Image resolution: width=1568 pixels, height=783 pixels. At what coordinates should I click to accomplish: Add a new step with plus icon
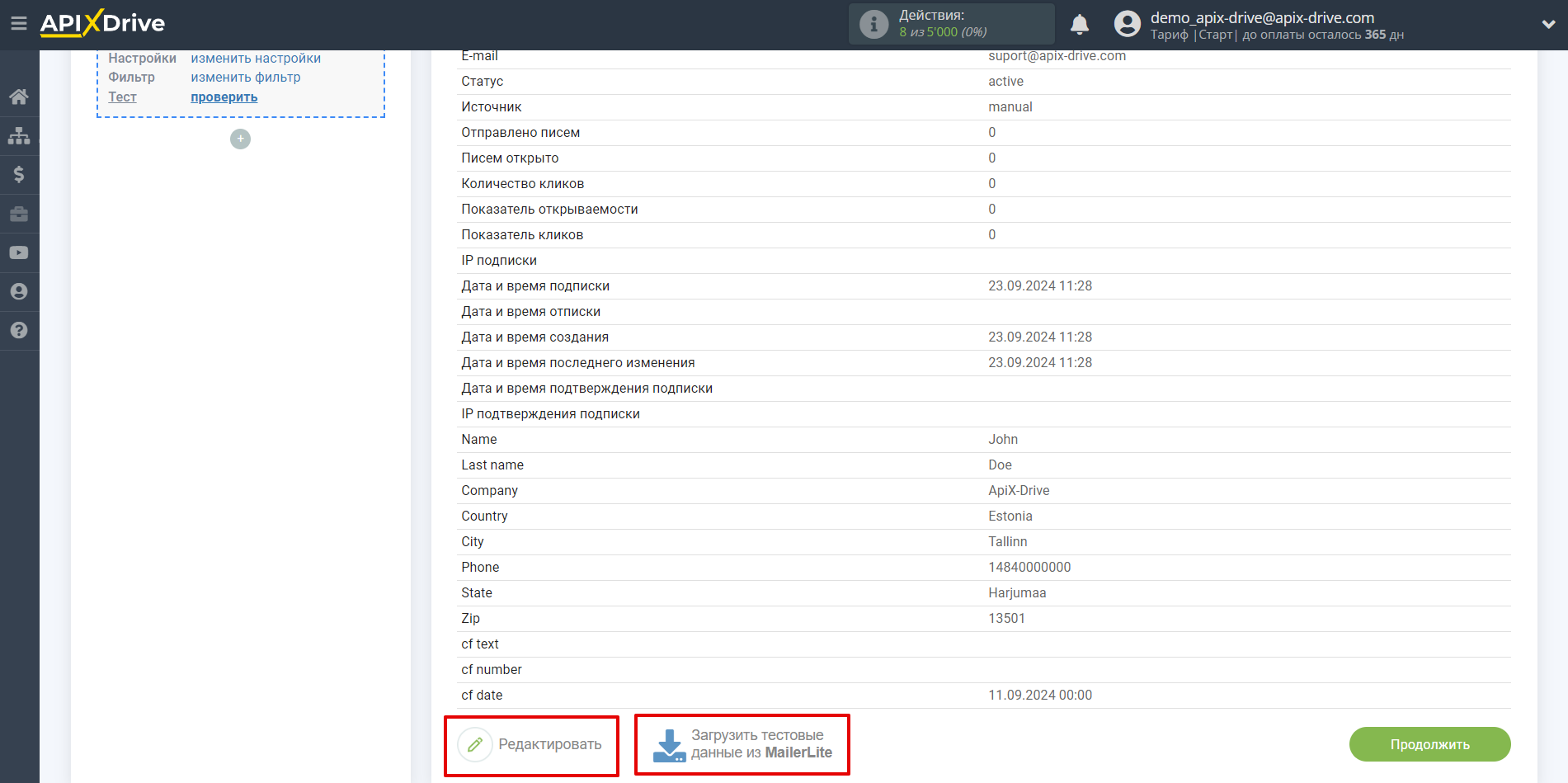240,139
